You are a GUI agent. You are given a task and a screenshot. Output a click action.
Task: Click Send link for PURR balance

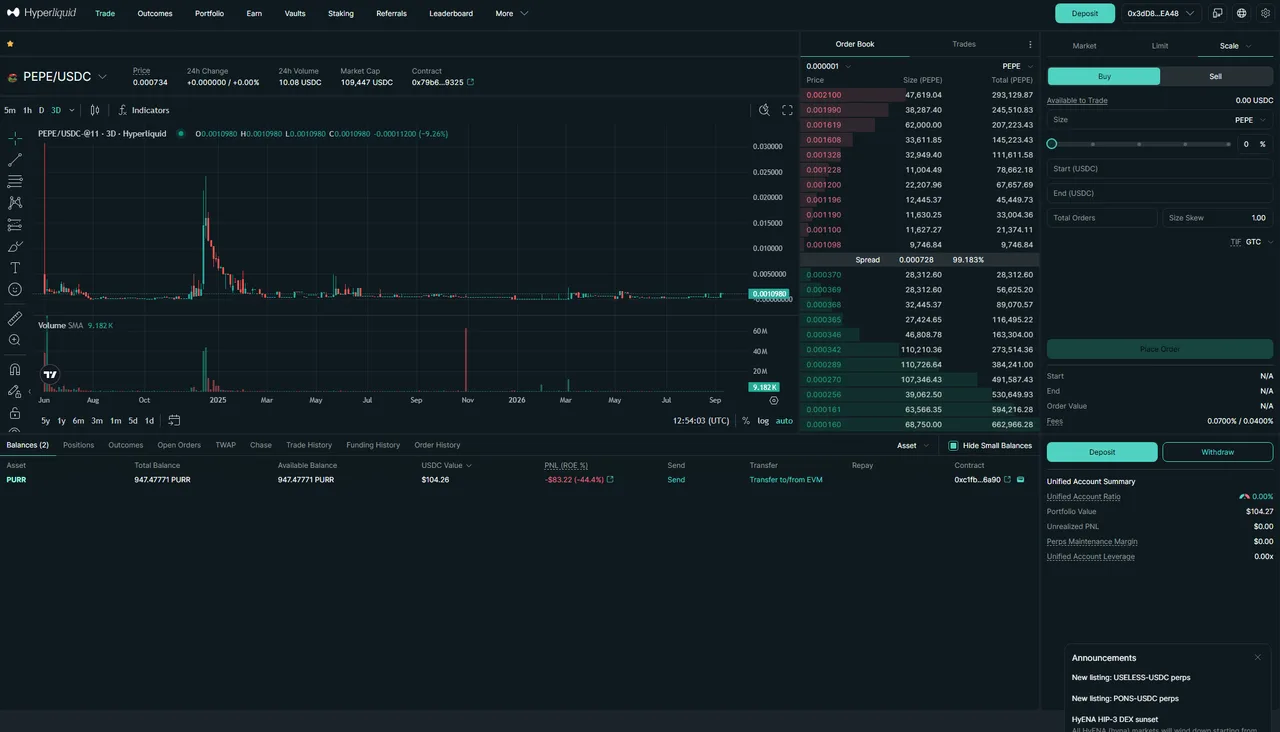(676, 480)
